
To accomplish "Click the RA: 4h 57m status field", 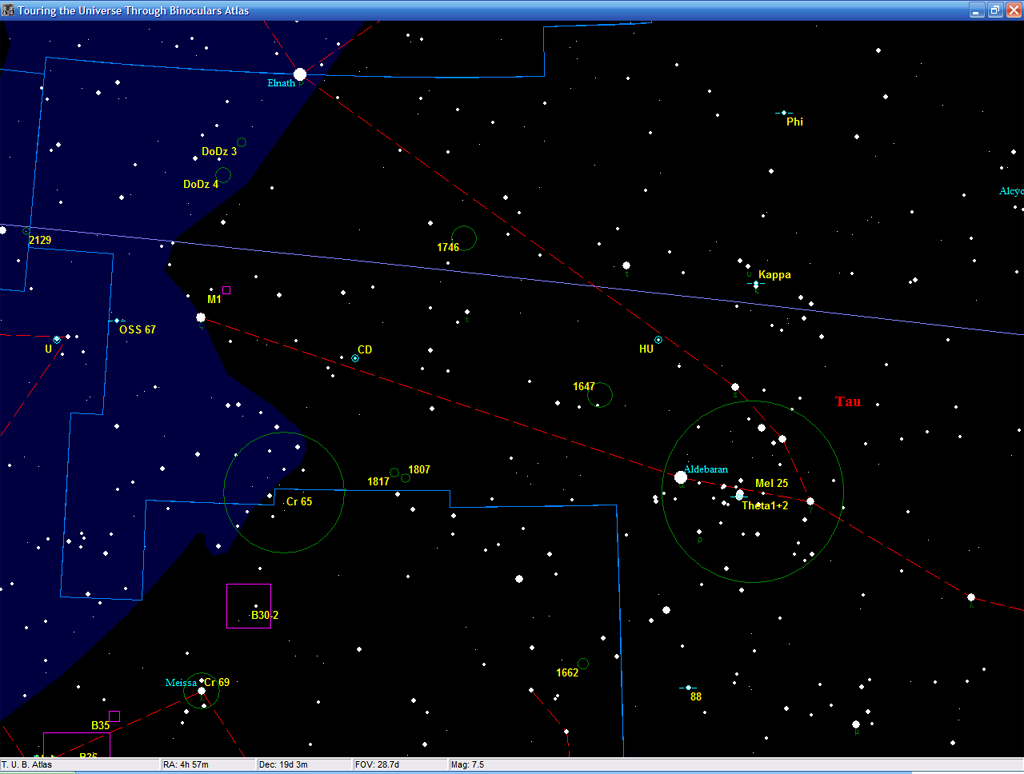I will 207,764.
